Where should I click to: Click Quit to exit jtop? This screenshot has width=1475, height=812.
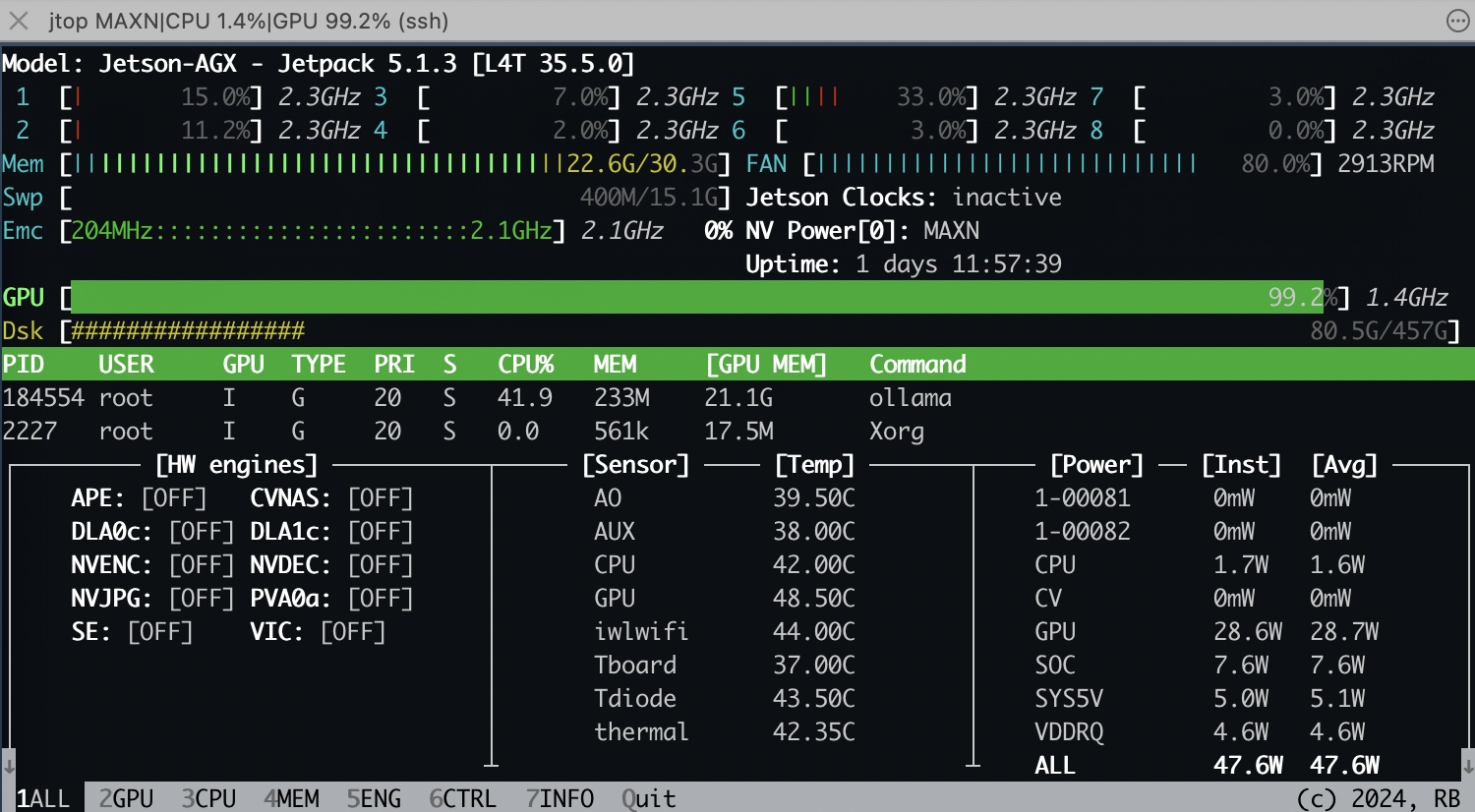coord(648,798)
